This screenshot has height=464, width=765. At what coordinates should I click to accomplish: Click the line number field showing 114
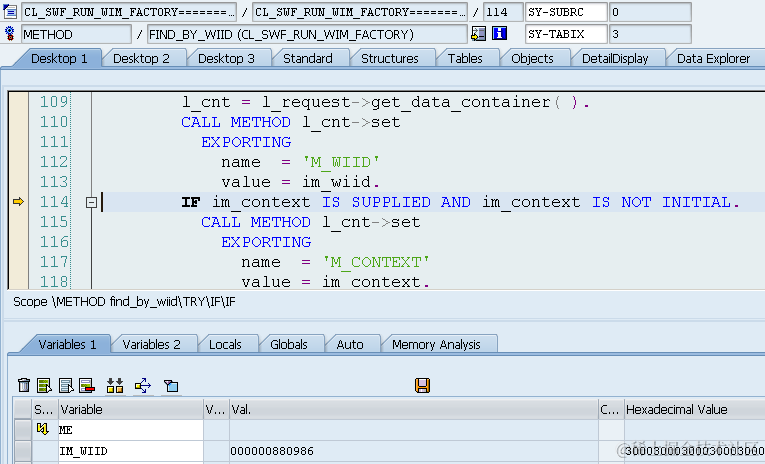503,12
